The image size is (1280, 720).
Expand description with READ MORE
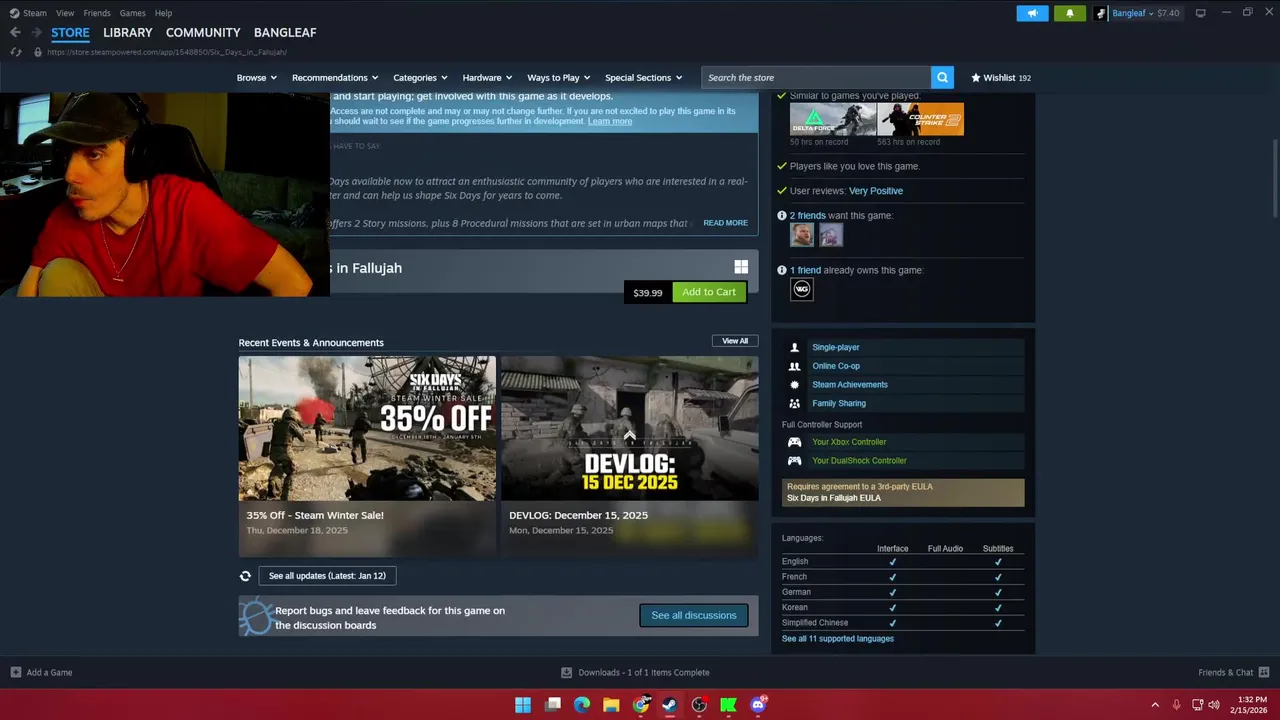(725, 223)
